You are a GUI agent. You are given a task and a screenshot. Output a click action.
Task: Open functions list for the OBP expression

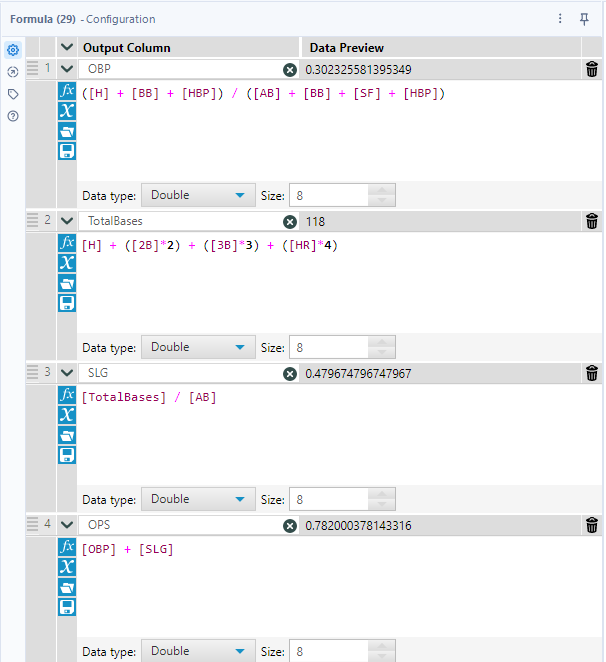point(67,91)
